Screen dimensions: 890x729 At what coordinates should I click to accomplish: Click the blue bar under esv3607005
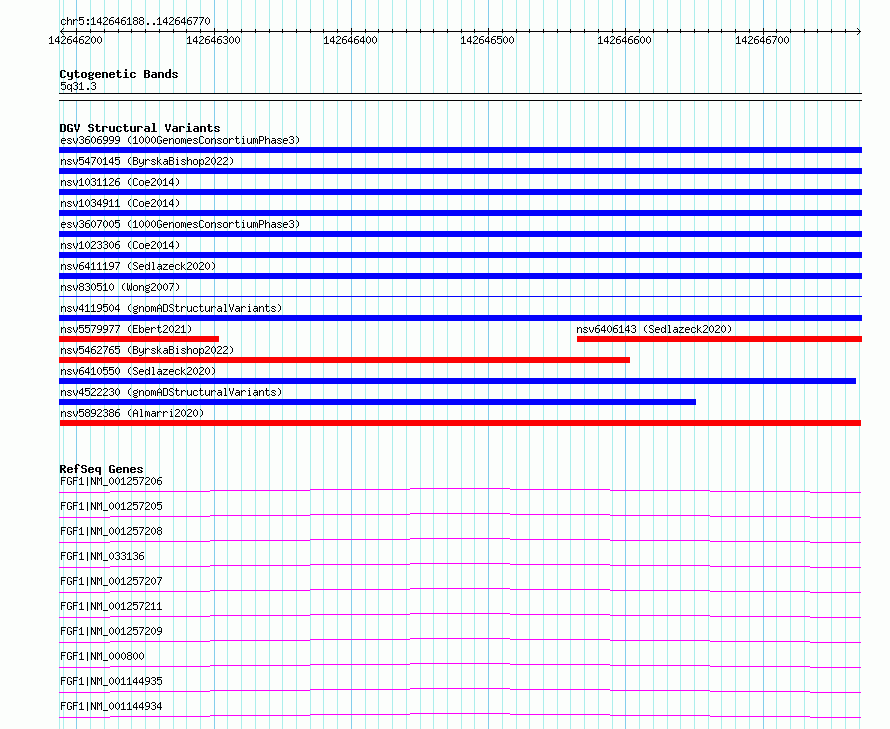460,234
